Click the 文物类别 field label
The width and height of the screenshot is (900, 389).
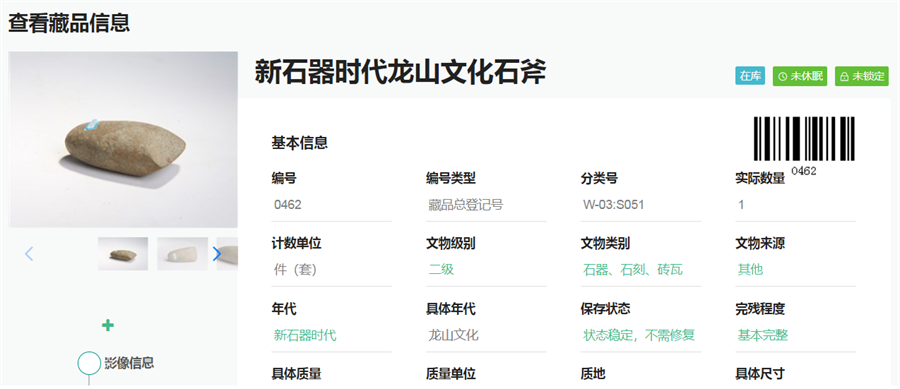[x=605, y=243]
